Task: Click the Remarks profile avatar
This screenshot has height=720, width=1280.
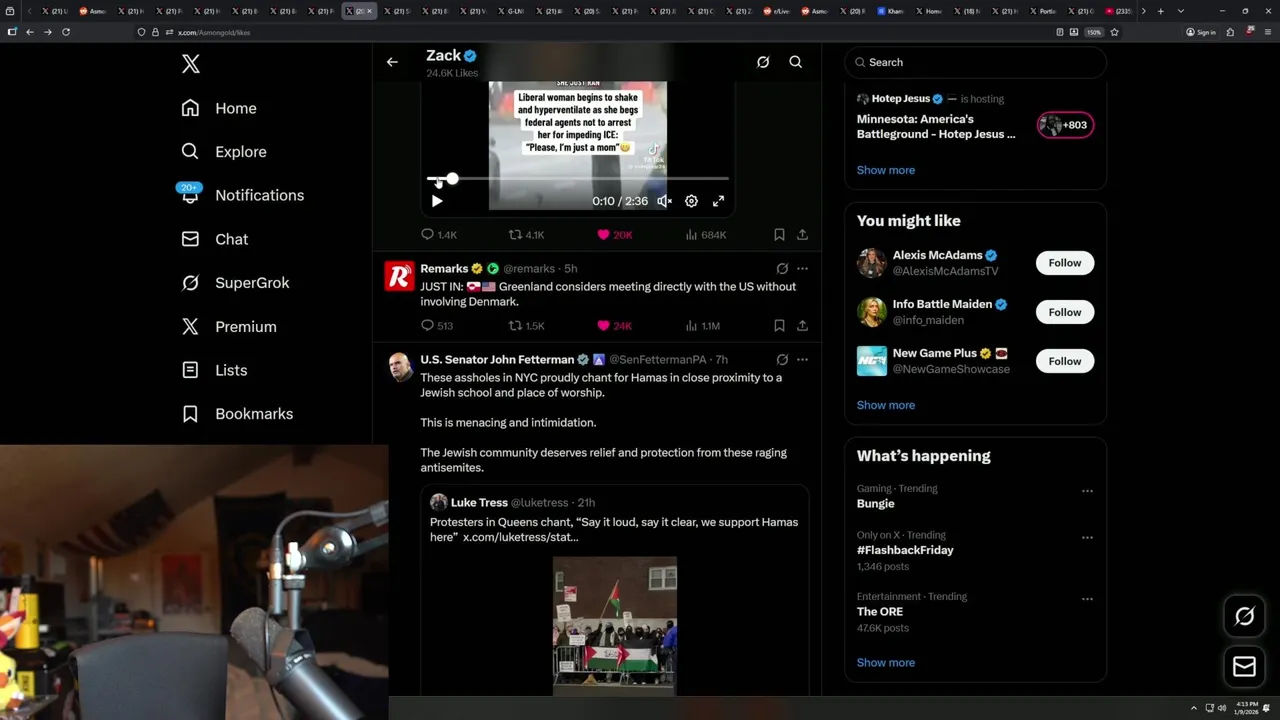Action: coord(399,276)
